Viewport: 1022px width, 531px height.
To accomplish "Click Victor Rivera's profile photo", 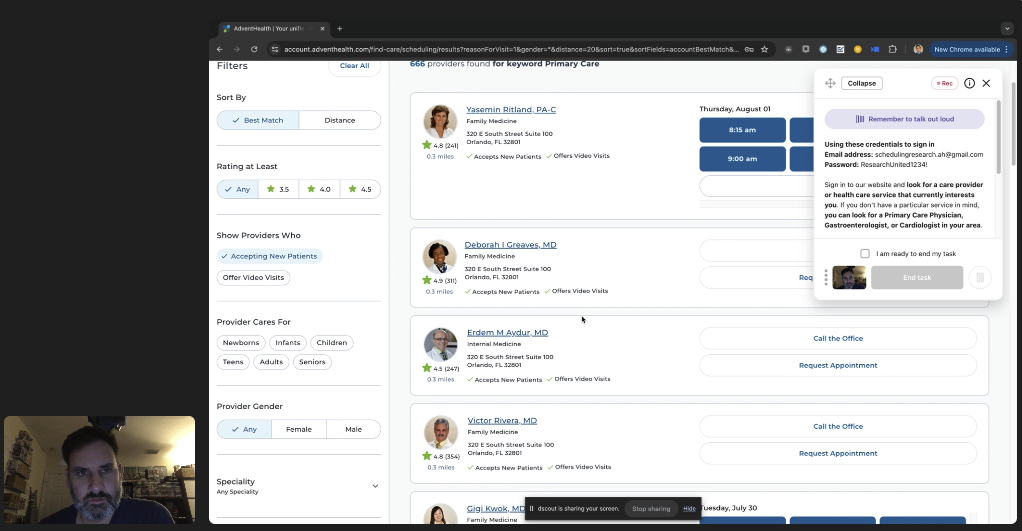I will [441, 432].
